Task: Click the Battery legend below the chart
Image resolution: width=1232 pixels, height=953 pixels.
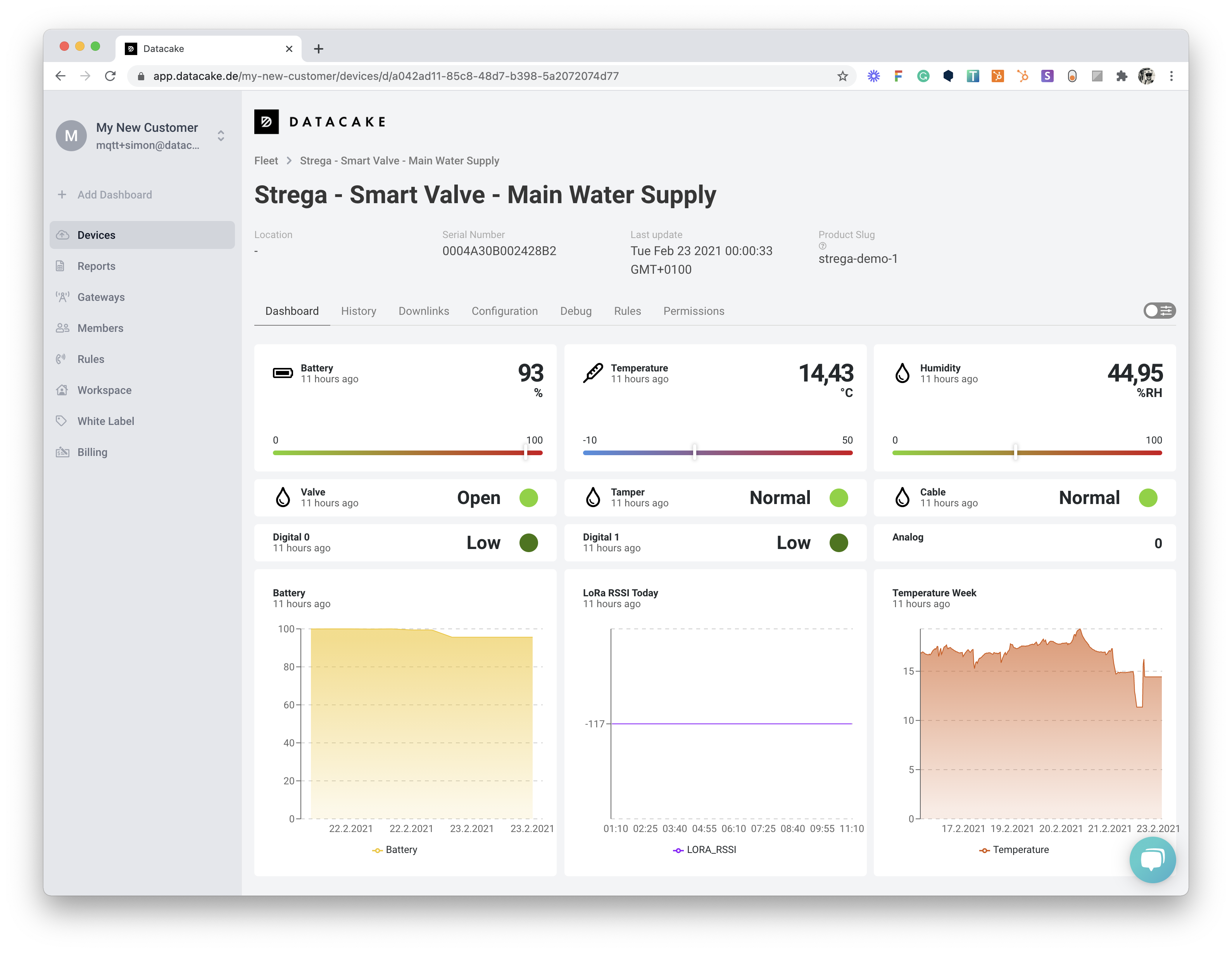Action: coord(394,849)
